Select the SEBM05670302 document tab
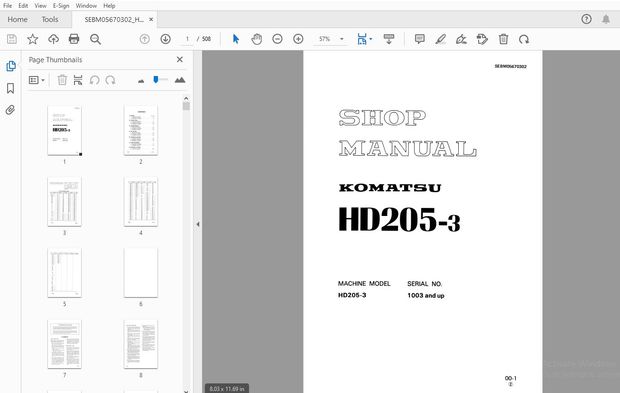620x393 pixels. (114, 19)
